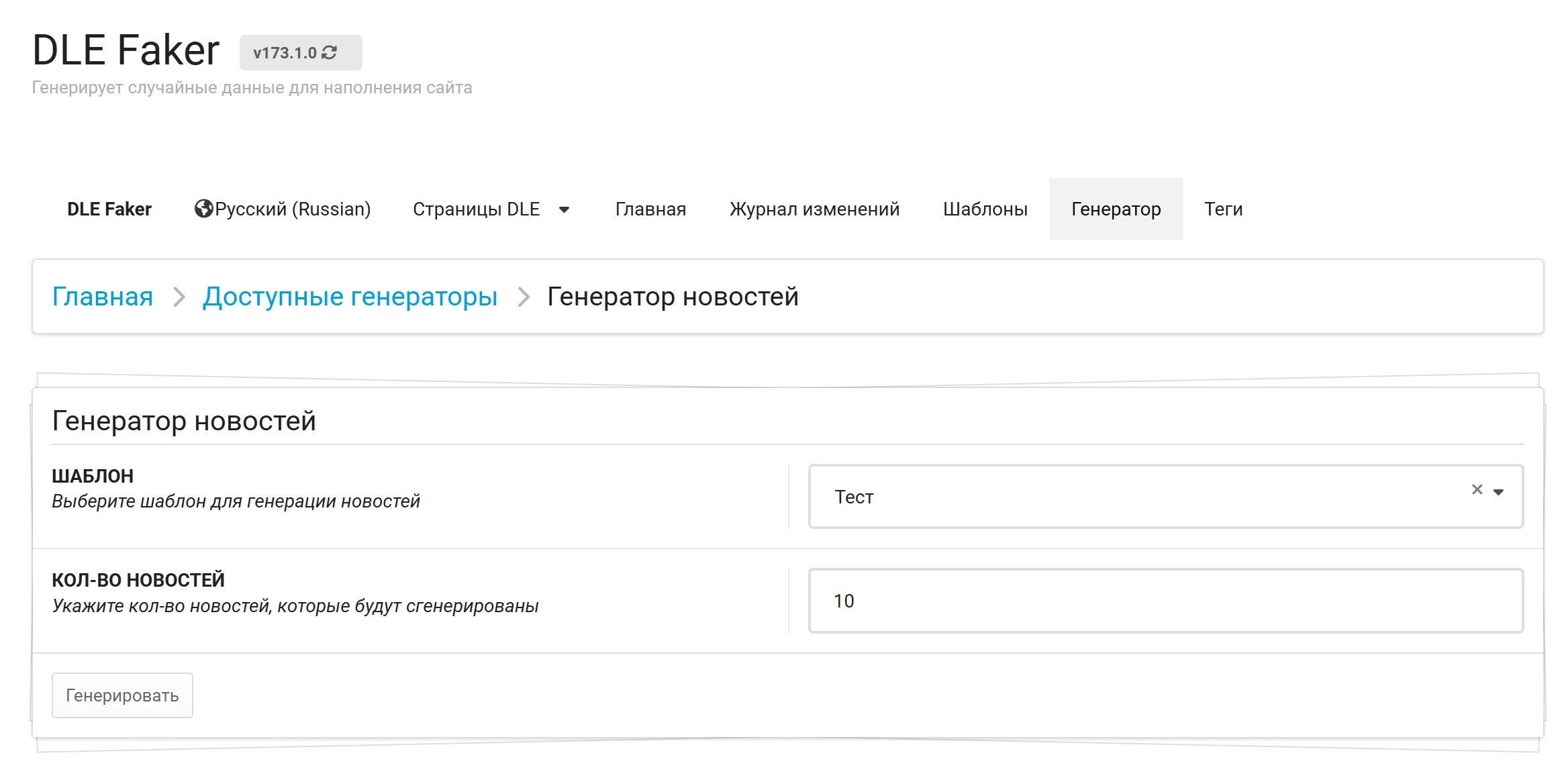Screen dimensions: 1560x784
Task: Follow the Главная breadcrumb link
Action: click(x=103, y=297)
